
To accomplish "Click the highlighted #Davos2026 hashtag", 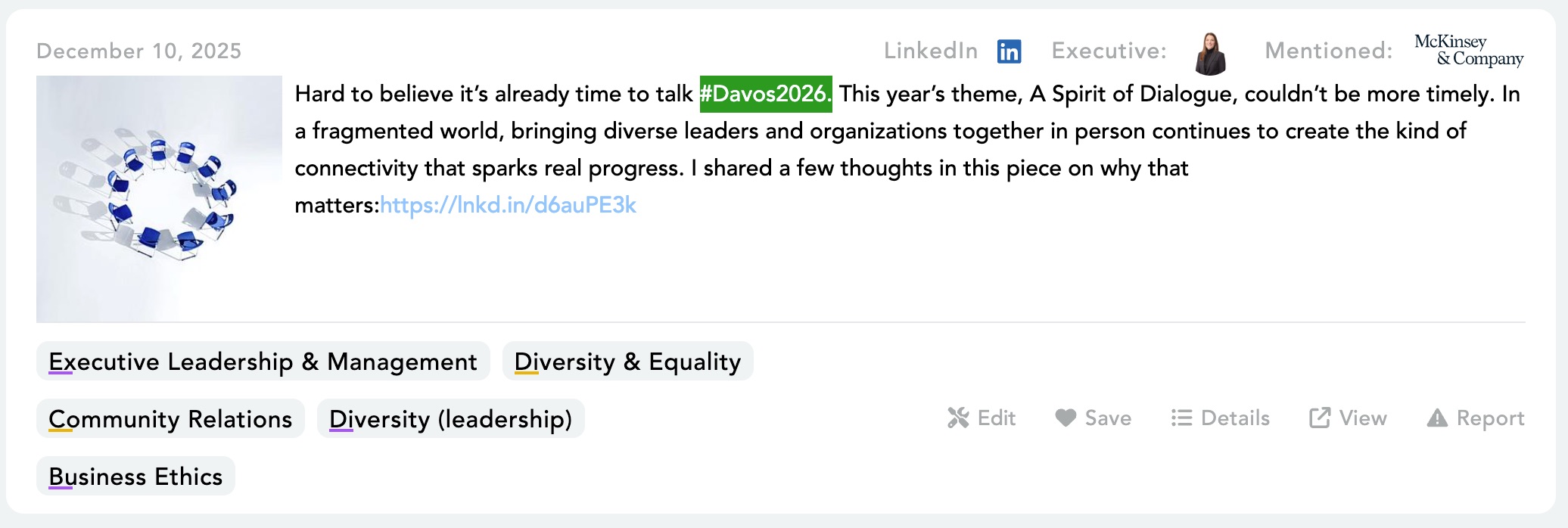I will click(x=765, y=94).
